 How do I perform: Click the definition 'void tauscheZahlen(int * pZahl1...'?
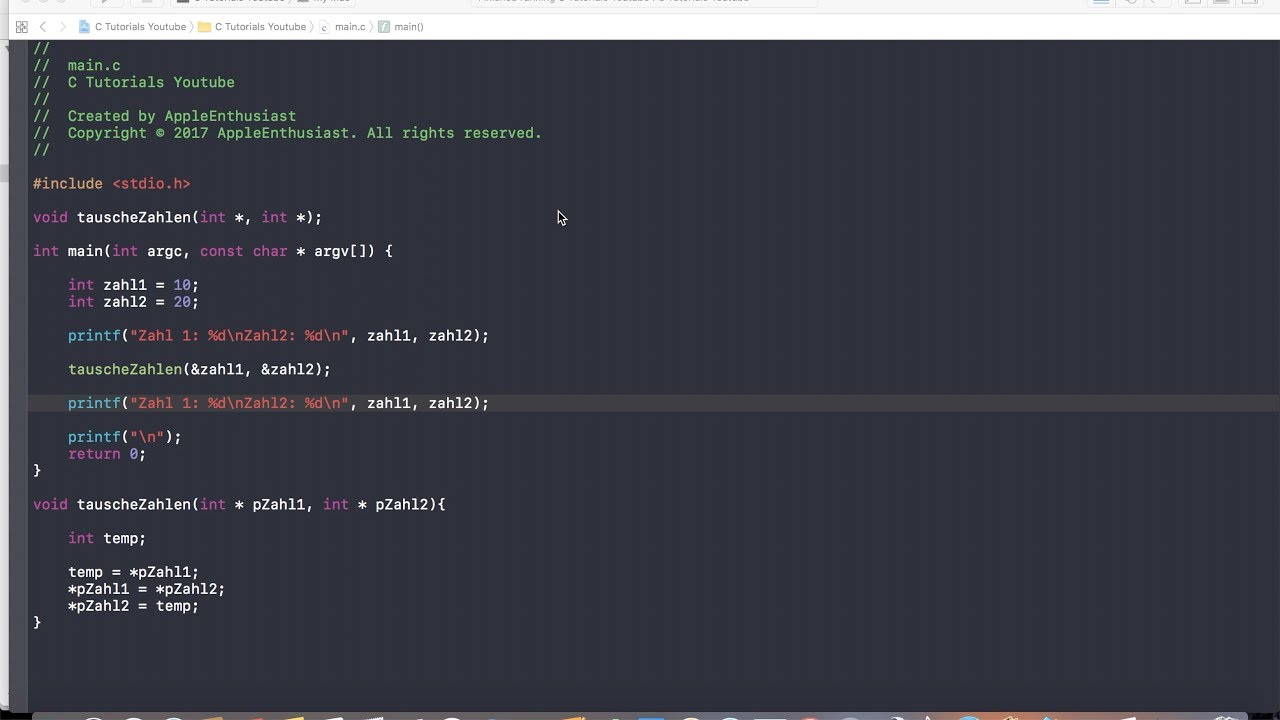(239, 505)
